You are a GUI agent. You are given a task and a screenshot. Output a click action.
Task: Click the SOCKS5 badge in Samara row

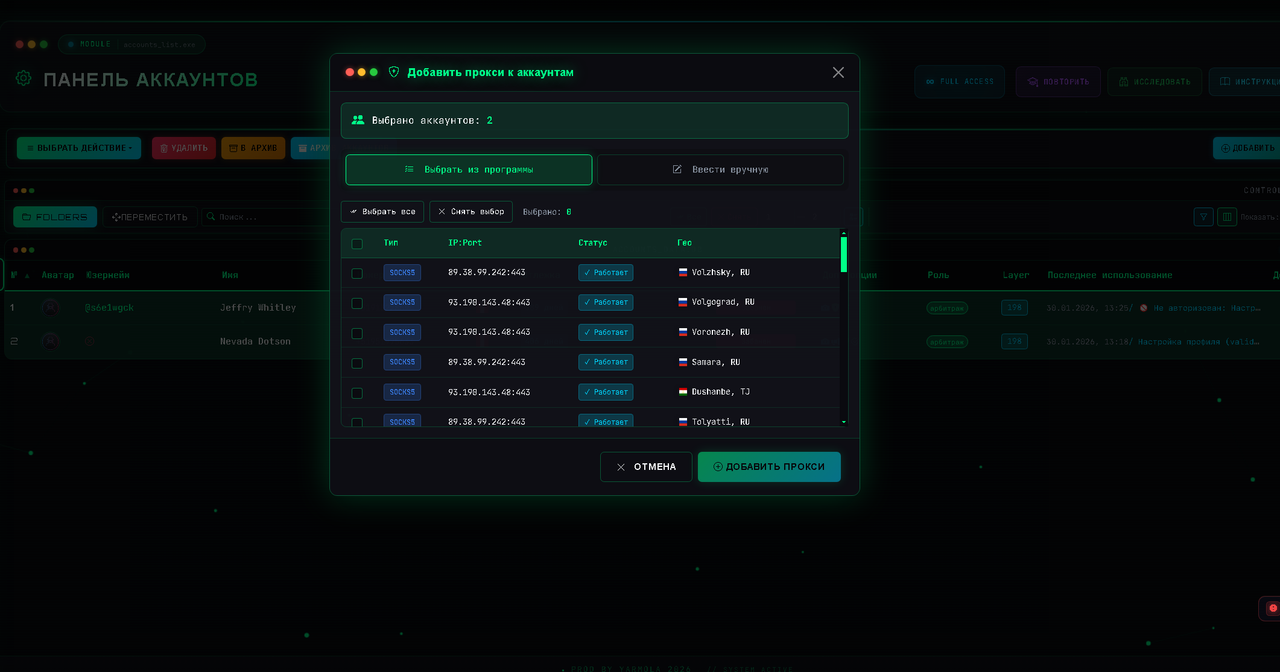coord(402,362)
